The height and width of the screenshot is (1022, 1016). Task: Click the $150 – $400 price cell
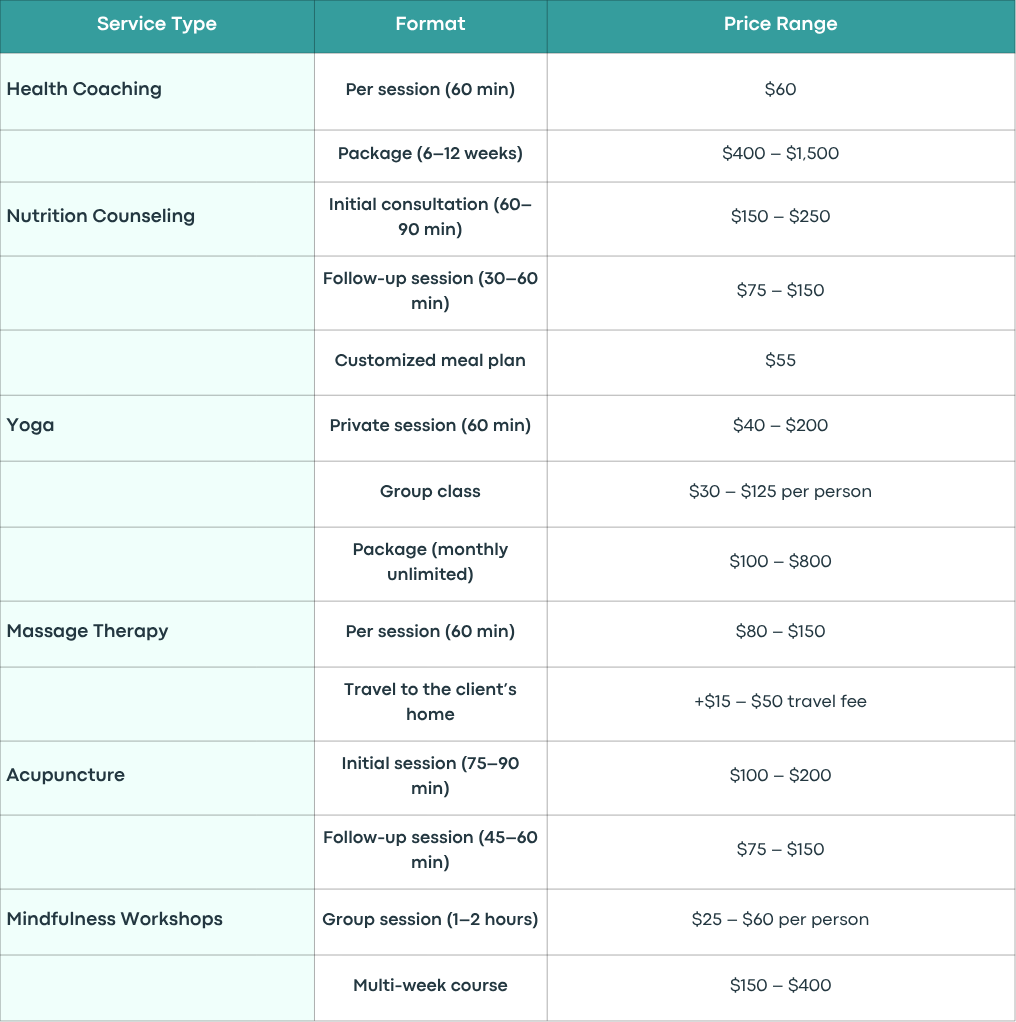tap(781, 987)
